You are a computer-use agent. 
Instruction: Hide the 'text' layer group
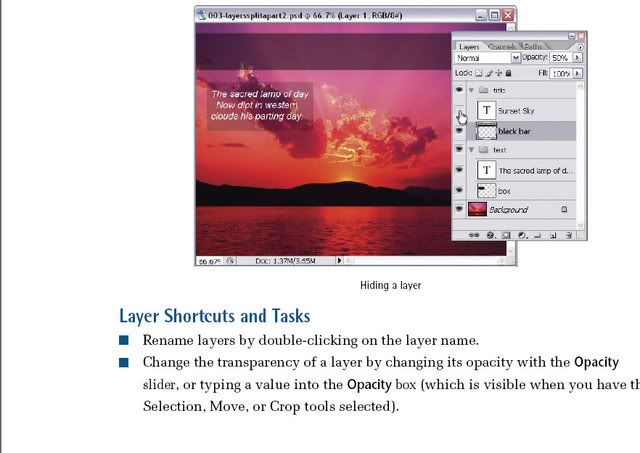459,149
